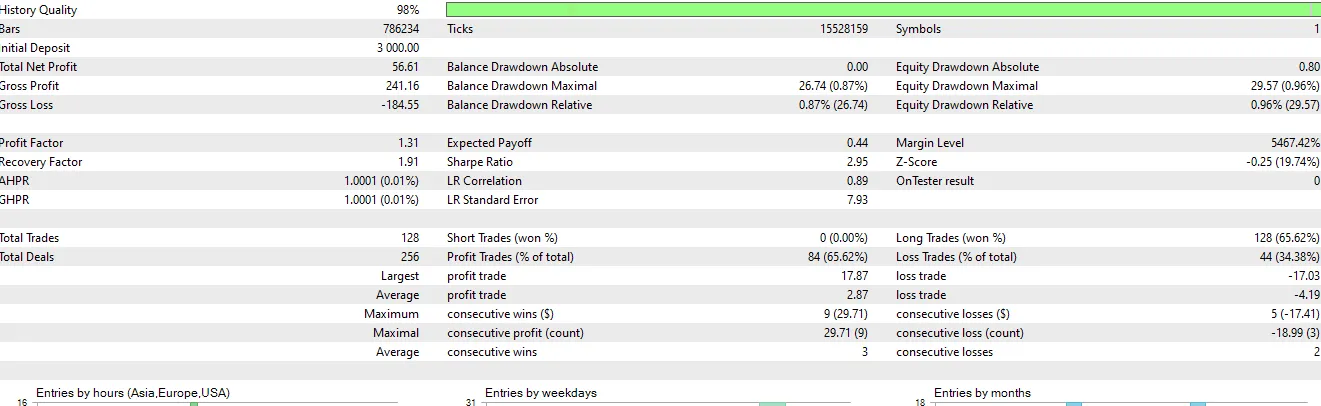Click the Total Net Profit value 56.61

pyautogui.click(x=405, y=67)
